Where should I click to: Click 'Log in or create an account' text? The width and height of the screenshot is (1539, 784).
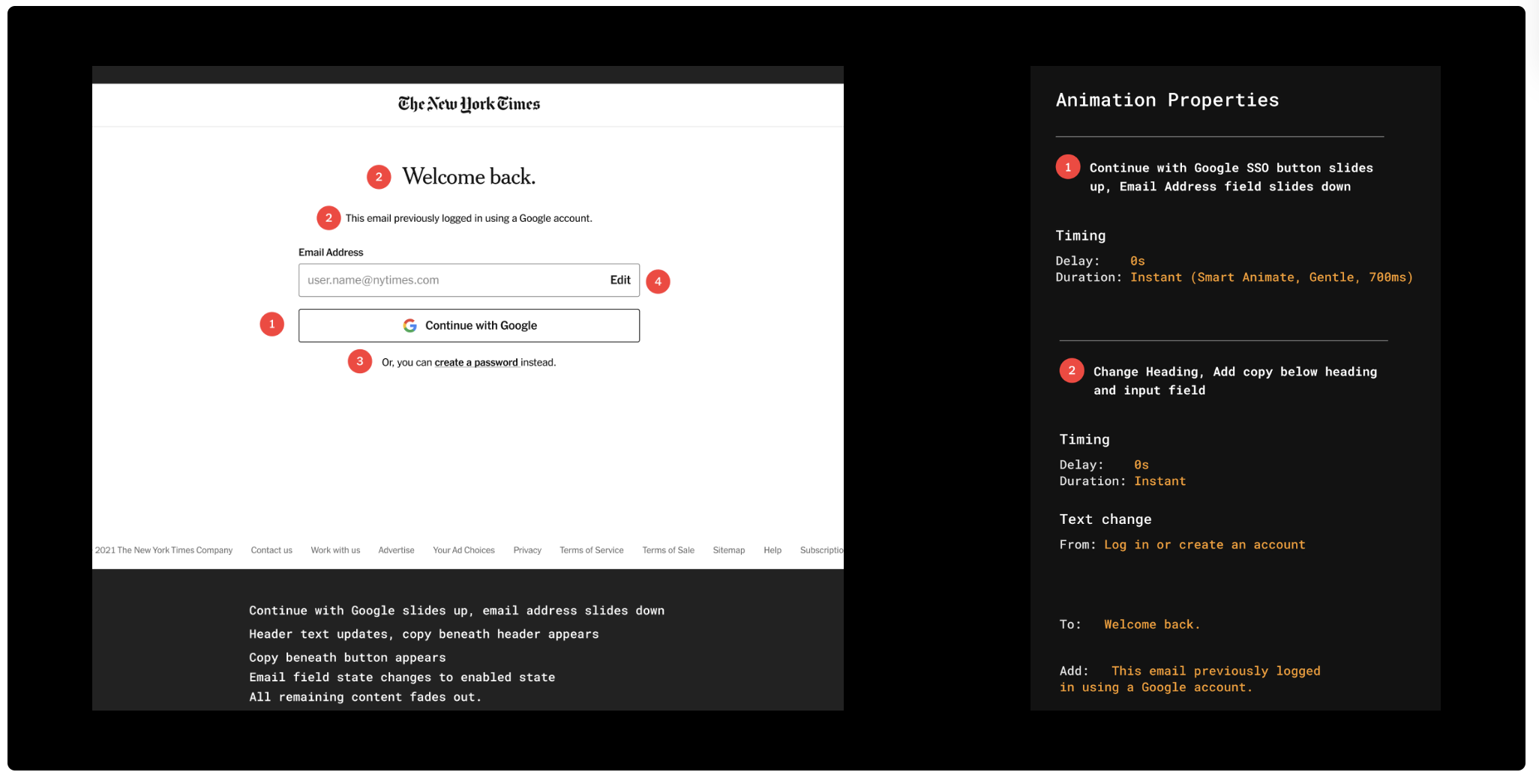tap(1204, 545)
